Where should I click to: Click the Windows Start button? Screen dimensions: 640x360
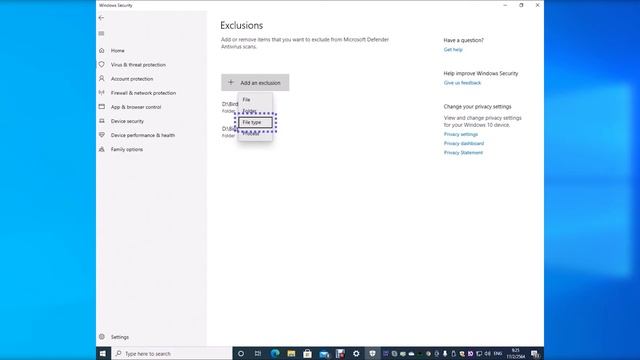103,353
